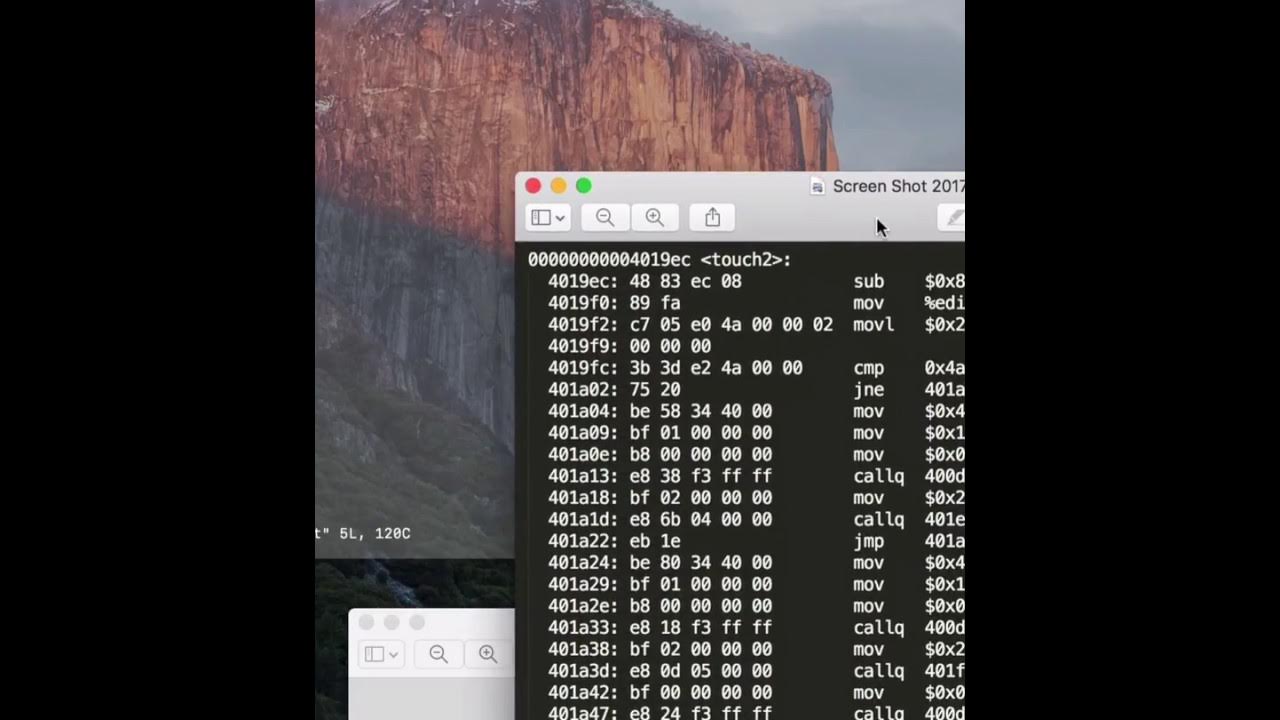
Task: Click the jmp instruction mnemonic
Action: 869,541
